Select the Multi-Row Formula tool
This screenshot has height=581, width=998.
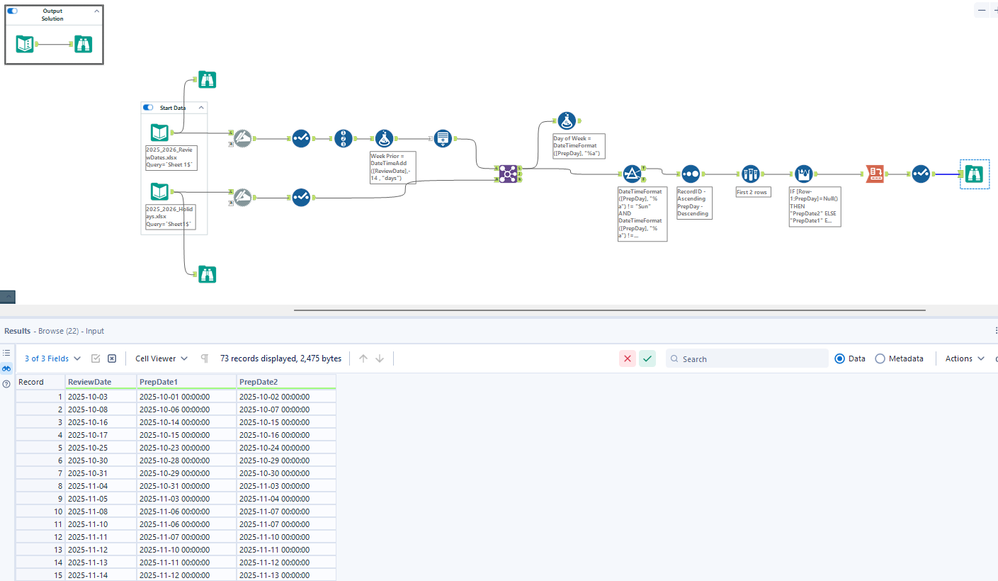pyautogui.click(x=804, y=174)
